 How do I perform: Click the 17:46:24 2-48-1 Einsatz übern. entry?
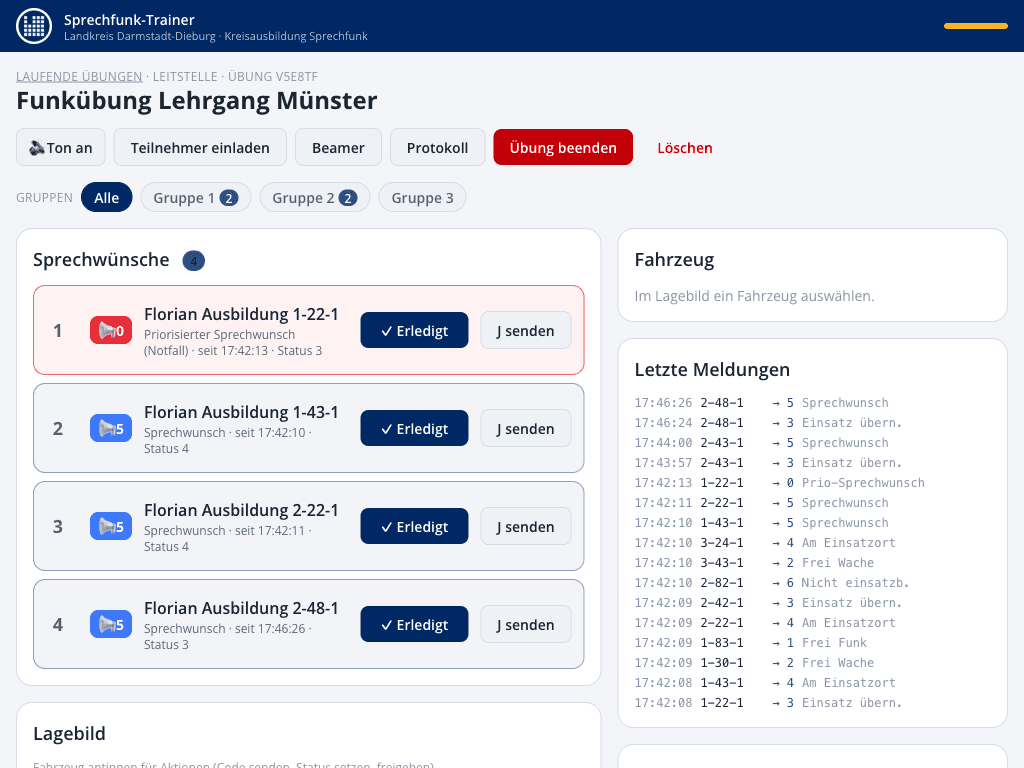(x=812, y=423)
